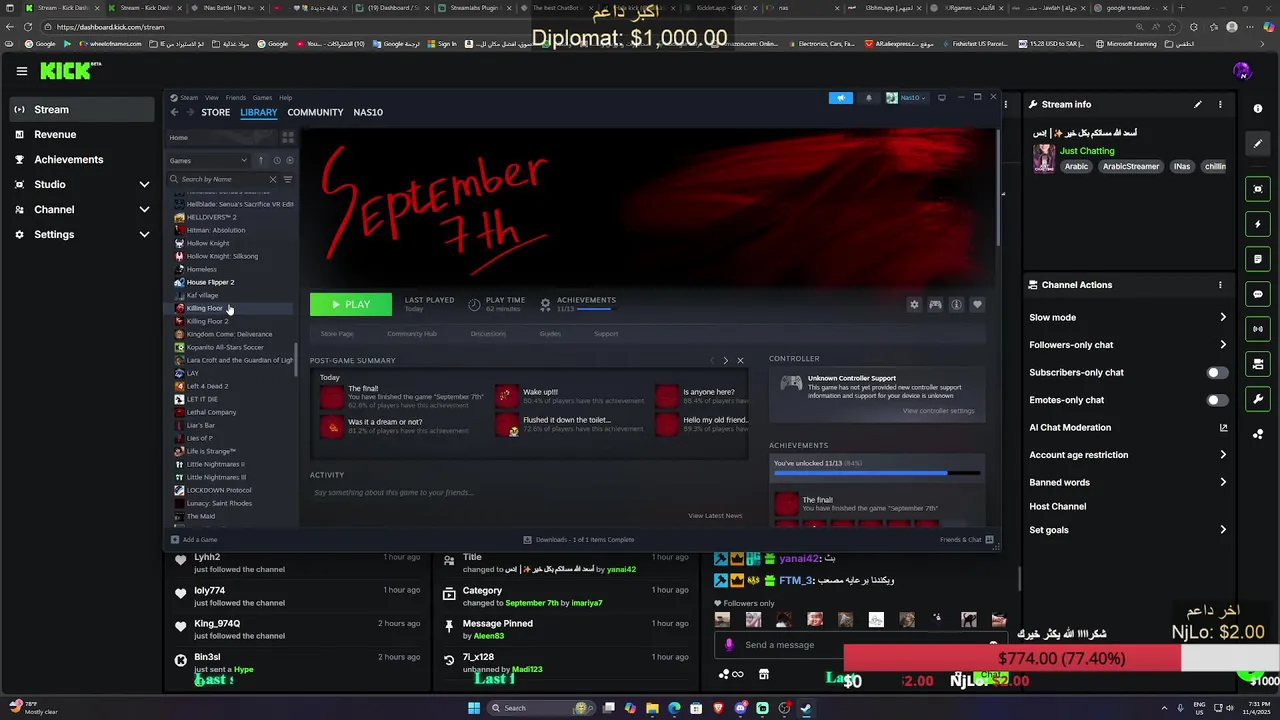Open the Help menu in Steam
The width and height of the screenshot is (1280, 720).
(x=285, y=98)
